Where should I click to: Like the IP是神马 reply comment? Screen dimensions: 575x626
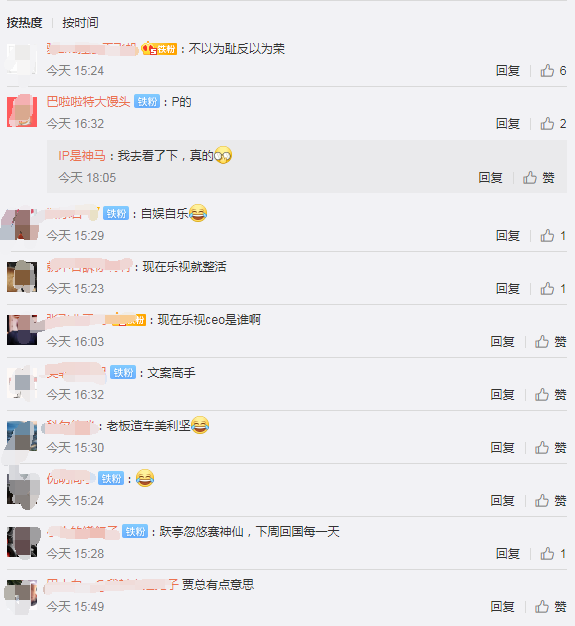(x=539, y=178)
